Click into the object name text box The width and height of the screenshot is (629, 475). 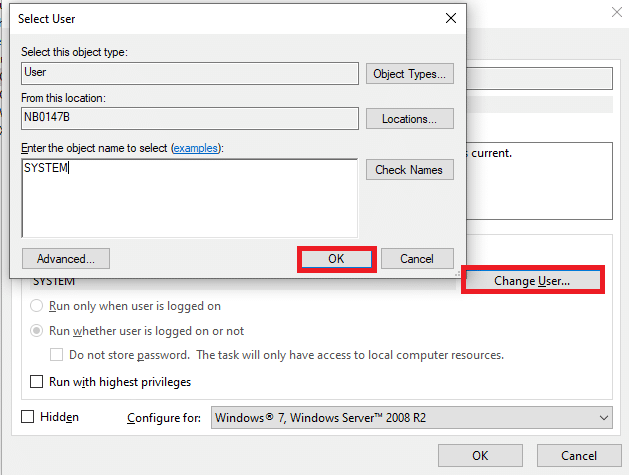click(189, 197)
